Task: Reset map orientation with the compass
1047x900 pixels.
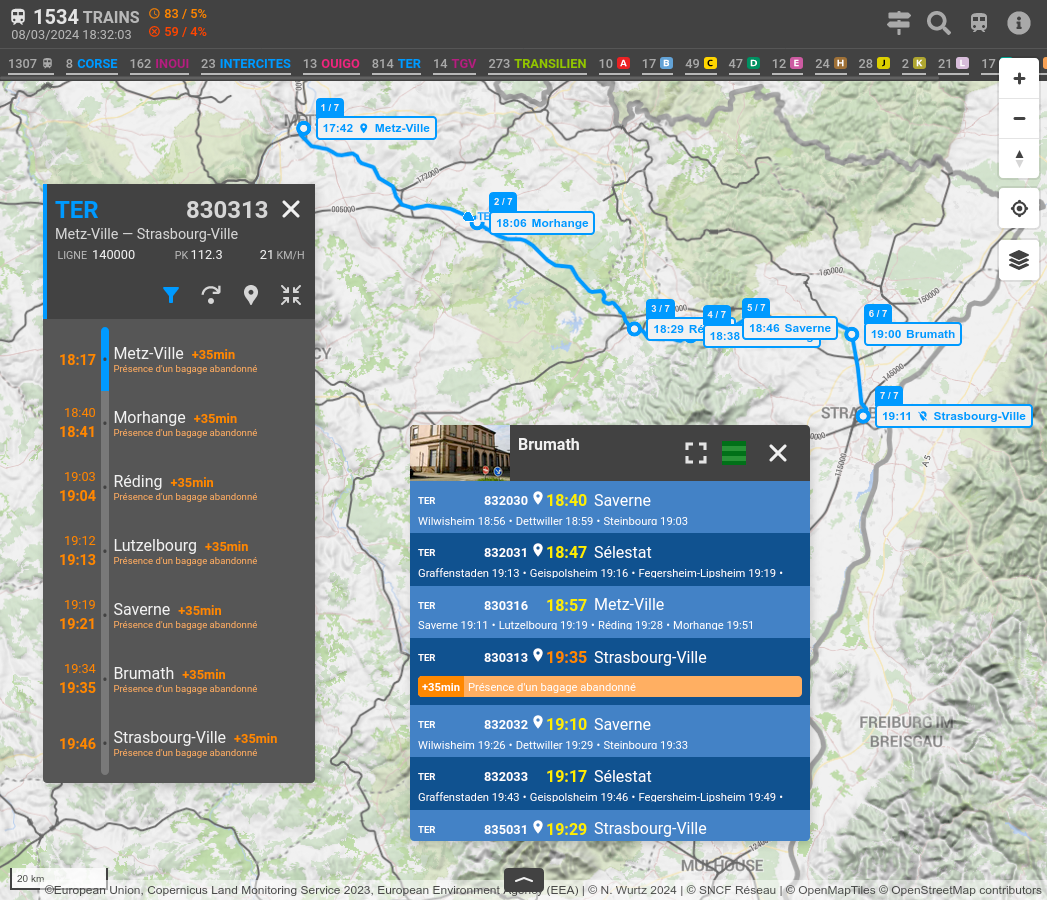Action: click(x=1019, y=157)
